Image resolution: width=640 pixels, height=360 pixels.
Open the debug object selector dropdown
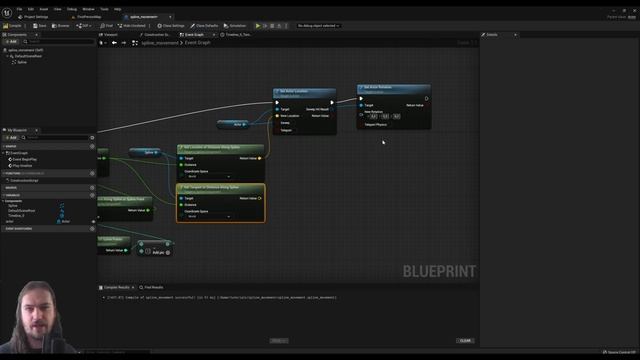pos(318,26)
